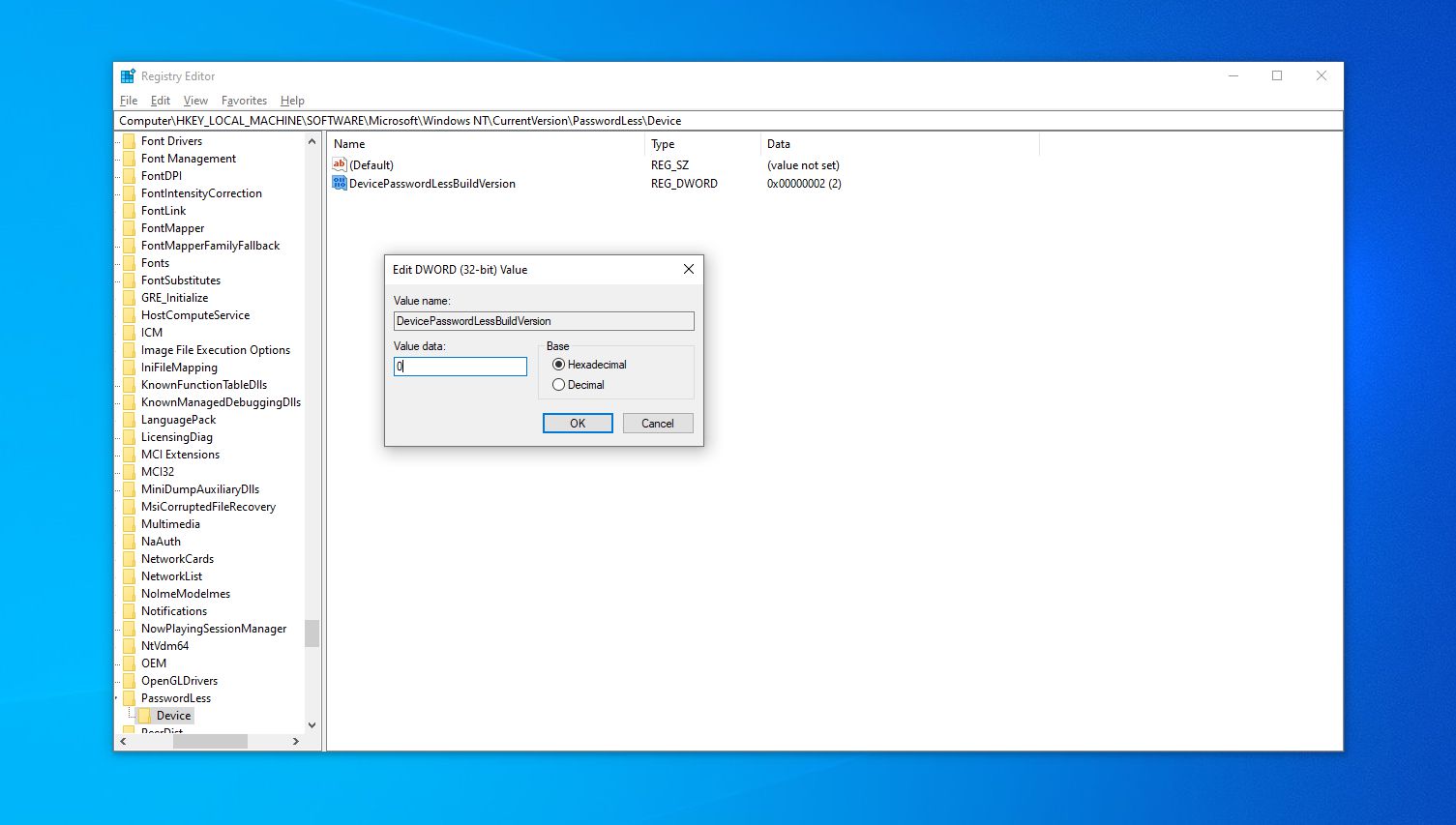Click the tree vertical scrollbar thumb
This screenshot has width=1456, height=825.
(x=312, y=633)
